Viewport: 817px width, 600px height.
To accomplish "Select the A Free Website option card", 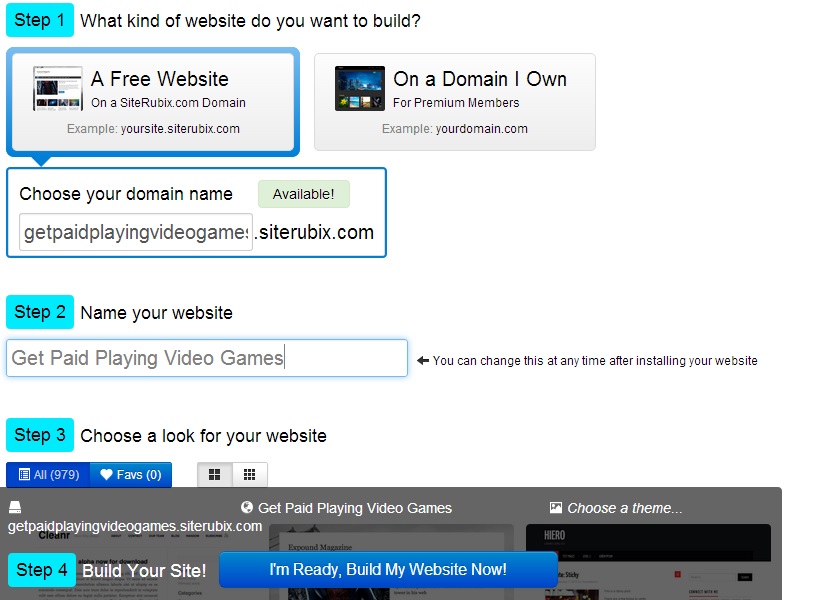I will [153, 102].
